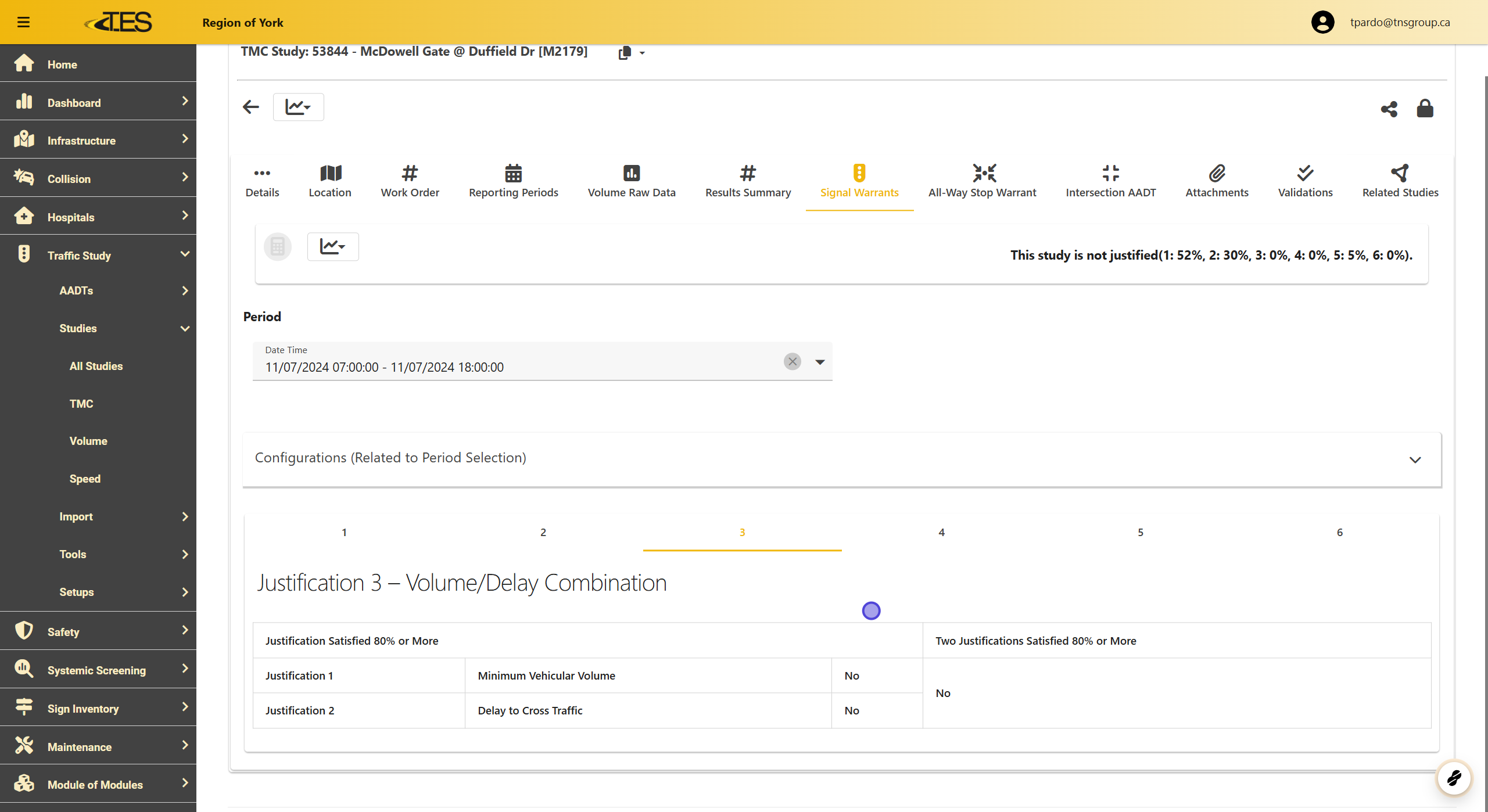
Task: Open Volume Raw Data tab
Action: click(x=631, y=181)
